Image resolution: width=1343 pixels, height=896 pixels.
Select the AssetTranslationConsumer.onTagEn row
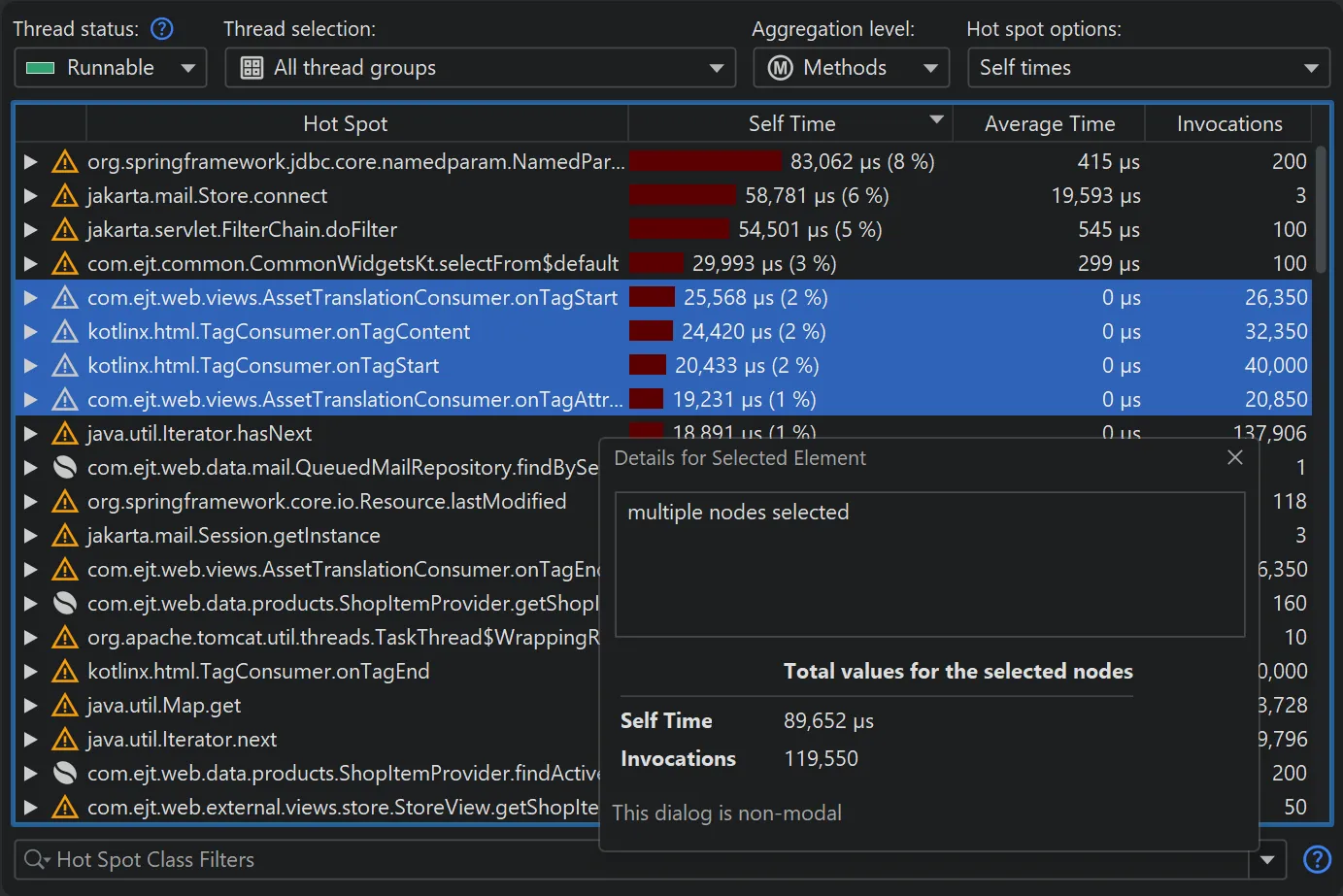pos(308,569)
